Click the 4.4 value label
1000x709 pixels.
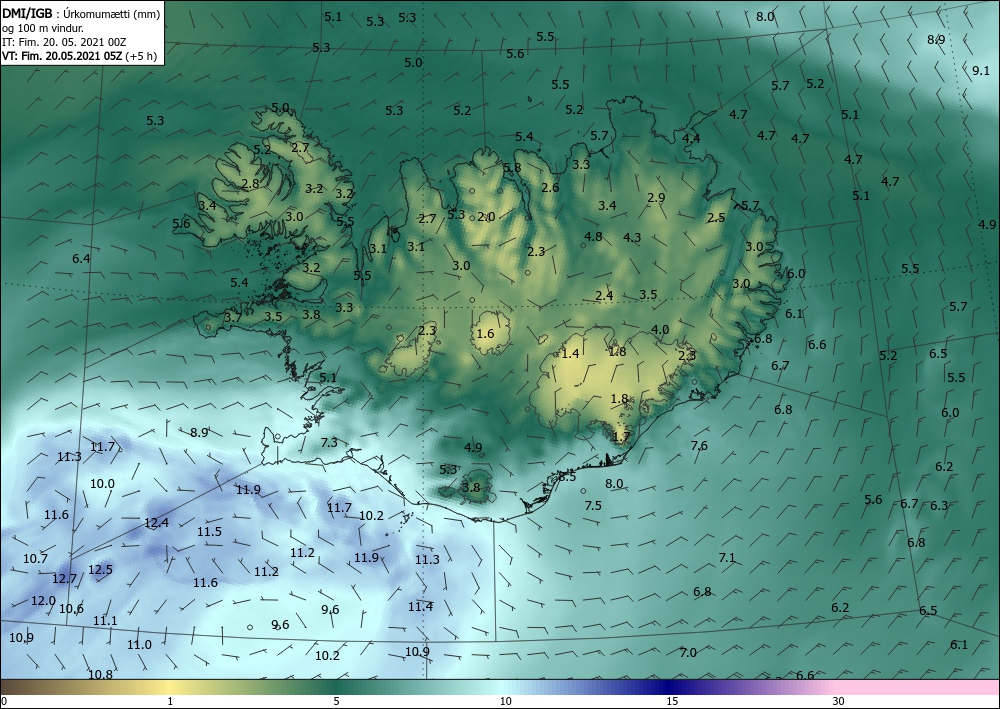click(x=691, y=138)
